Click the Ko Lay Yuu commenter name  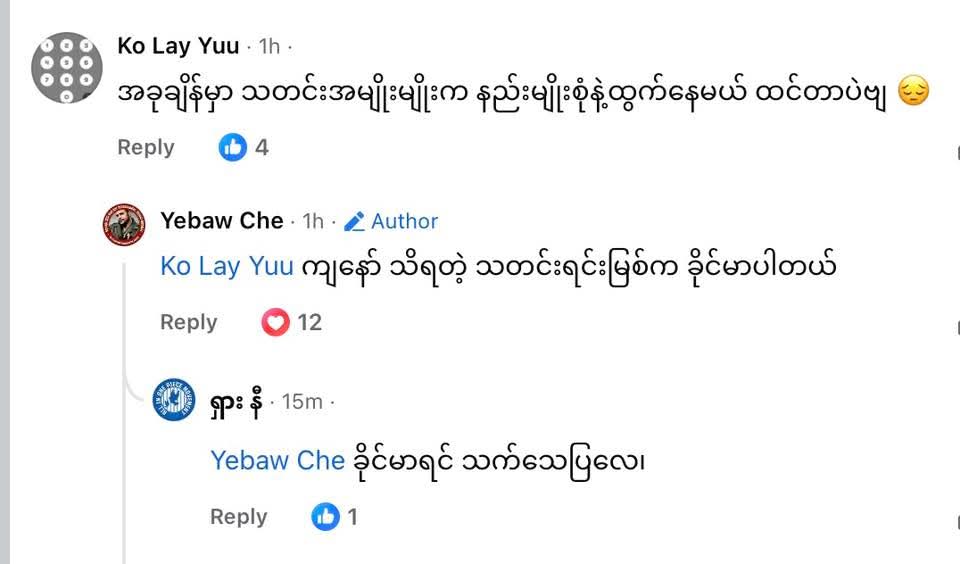tap(178, 46)
